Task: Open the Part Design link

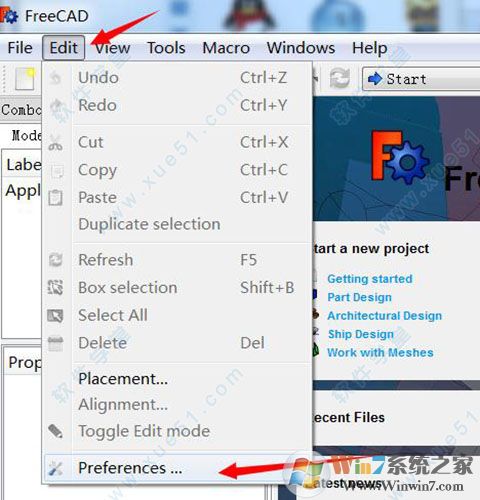Action: (x=359, y=297)
